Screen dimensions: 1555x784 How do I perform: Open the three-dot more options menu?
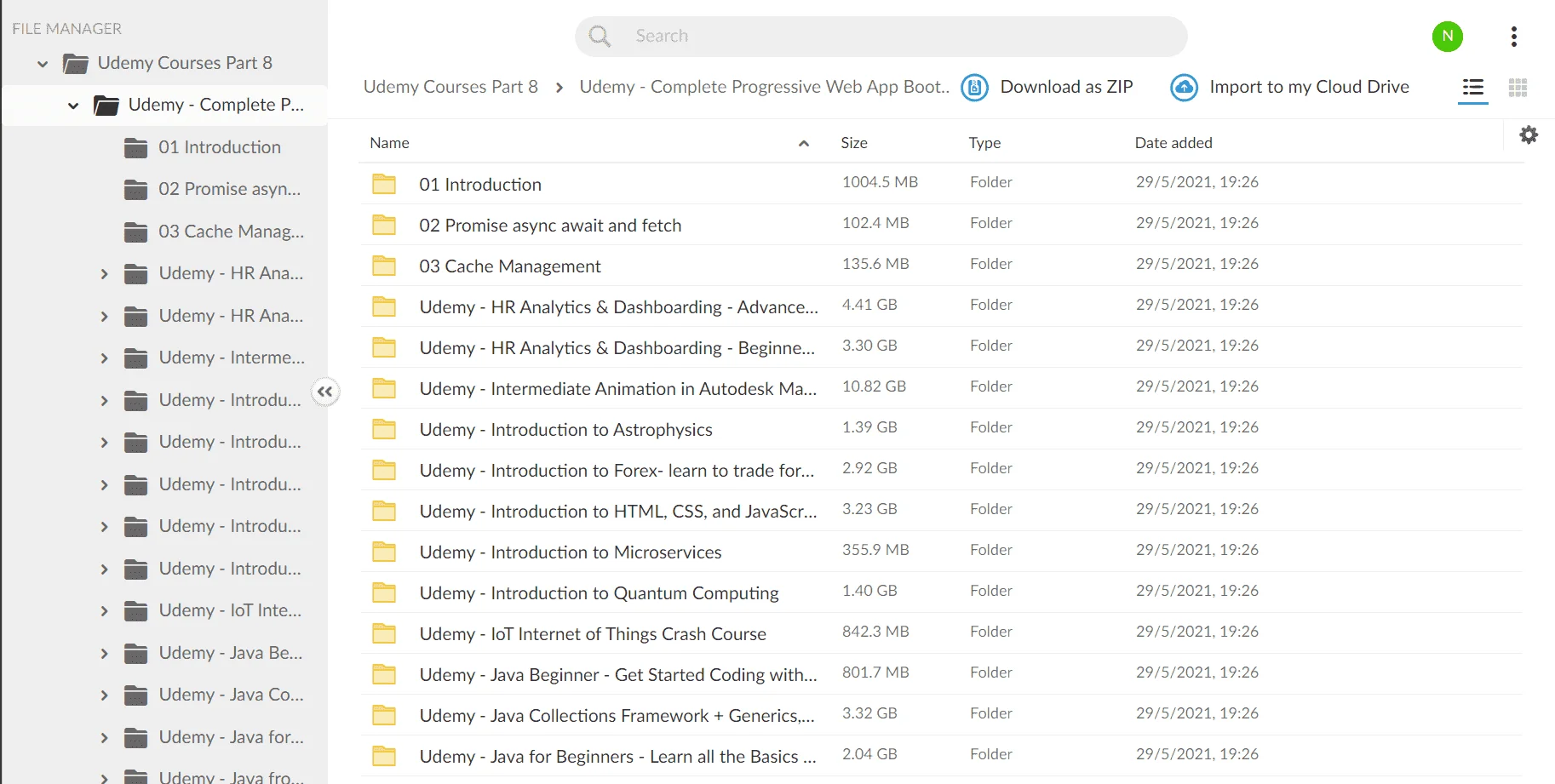click(1513, 36)
